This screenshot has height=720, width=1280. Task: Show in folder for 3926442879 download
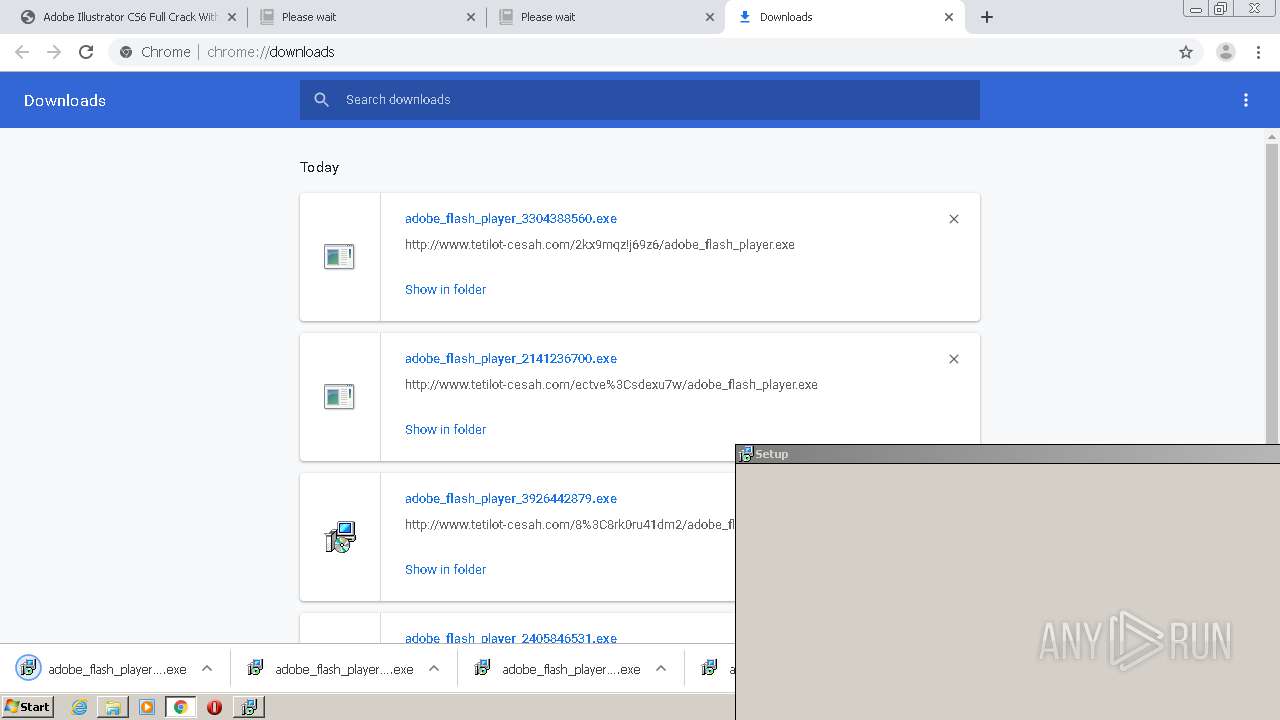(445, 569)
